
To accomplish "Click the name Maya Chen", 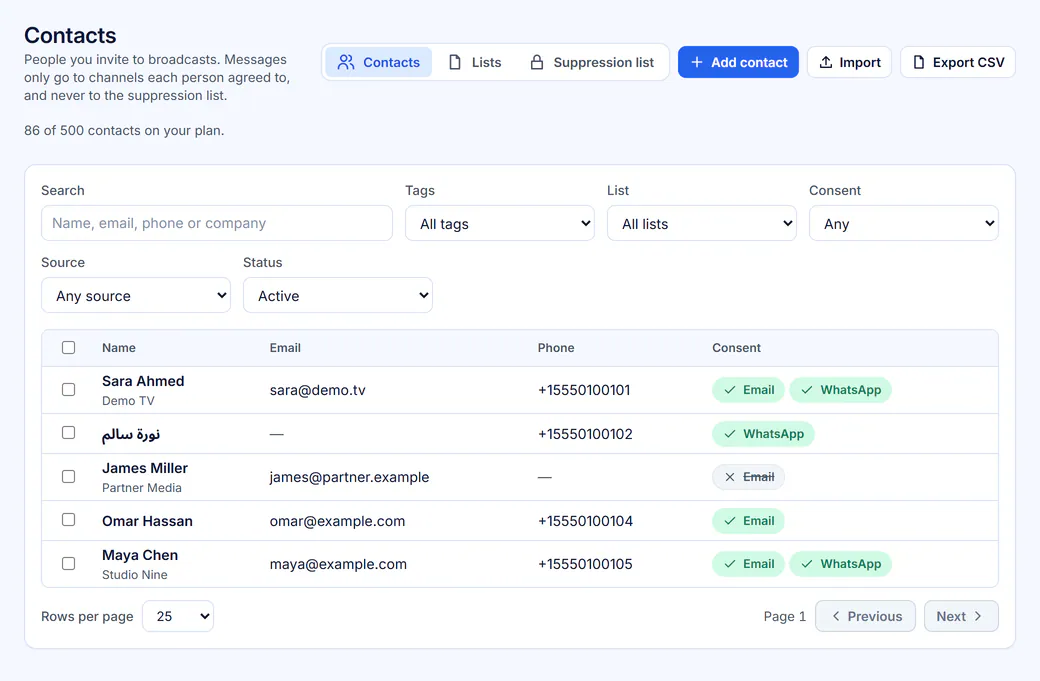I will pyautogui.click(x=140, y=555).
